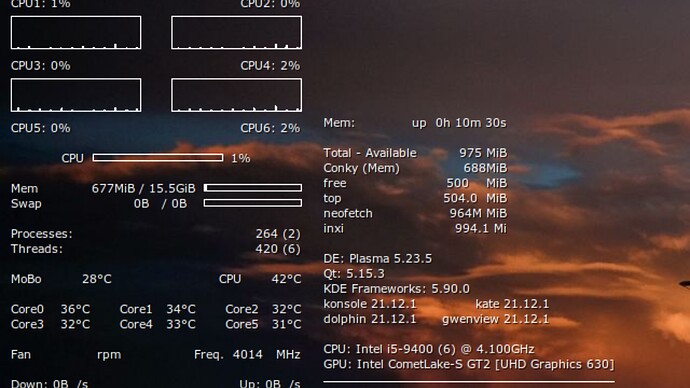Screen dimensions: 690x388
Task: Click the '964M MiB' value
Action: 478,213
